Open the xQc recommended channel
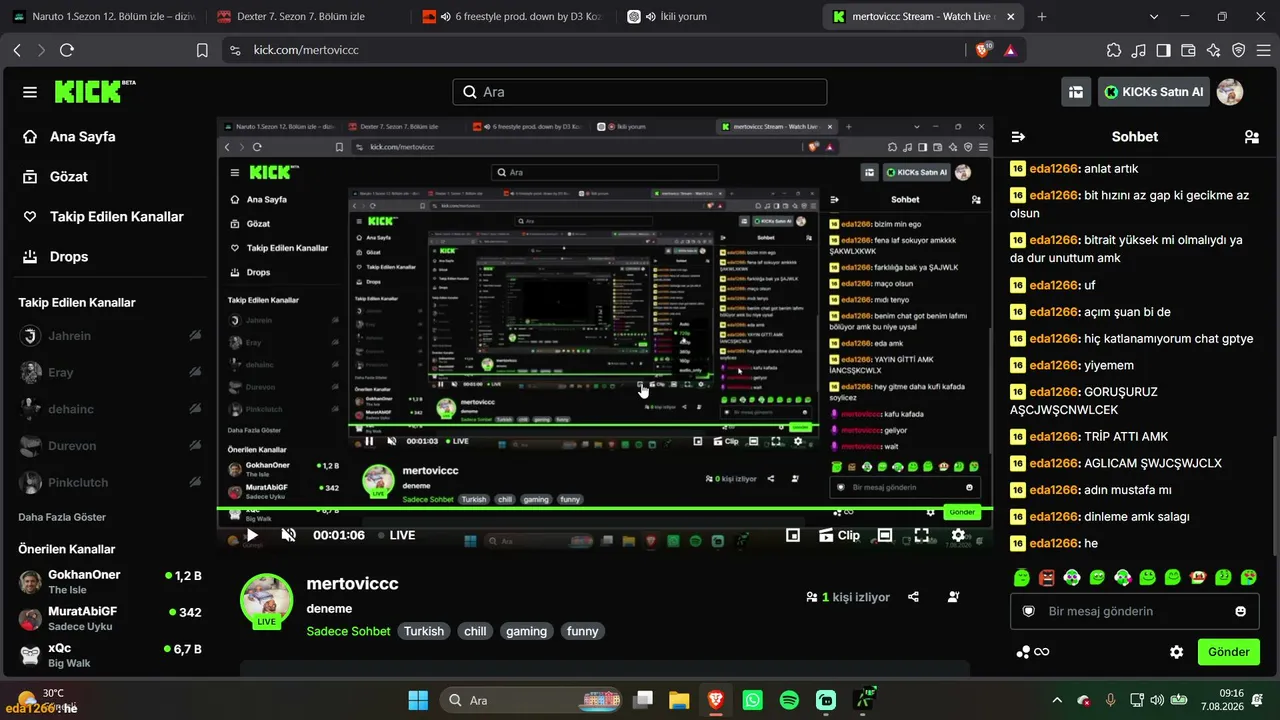The image size is (1280, 720). pos(110,655)
